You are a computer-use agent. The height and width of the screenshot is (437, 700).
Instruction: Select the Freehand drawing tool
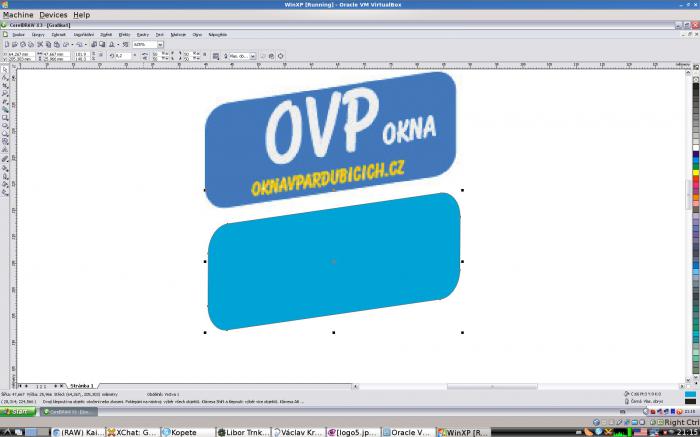5,102
